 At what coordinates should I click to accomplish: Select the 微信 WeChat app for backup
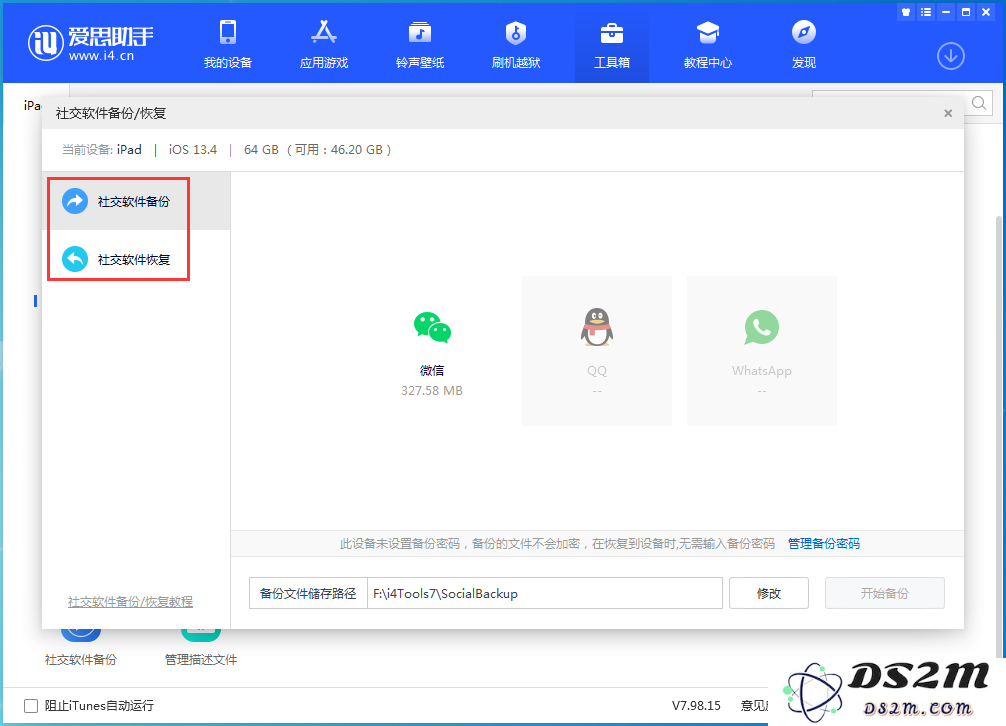point(432,351)
